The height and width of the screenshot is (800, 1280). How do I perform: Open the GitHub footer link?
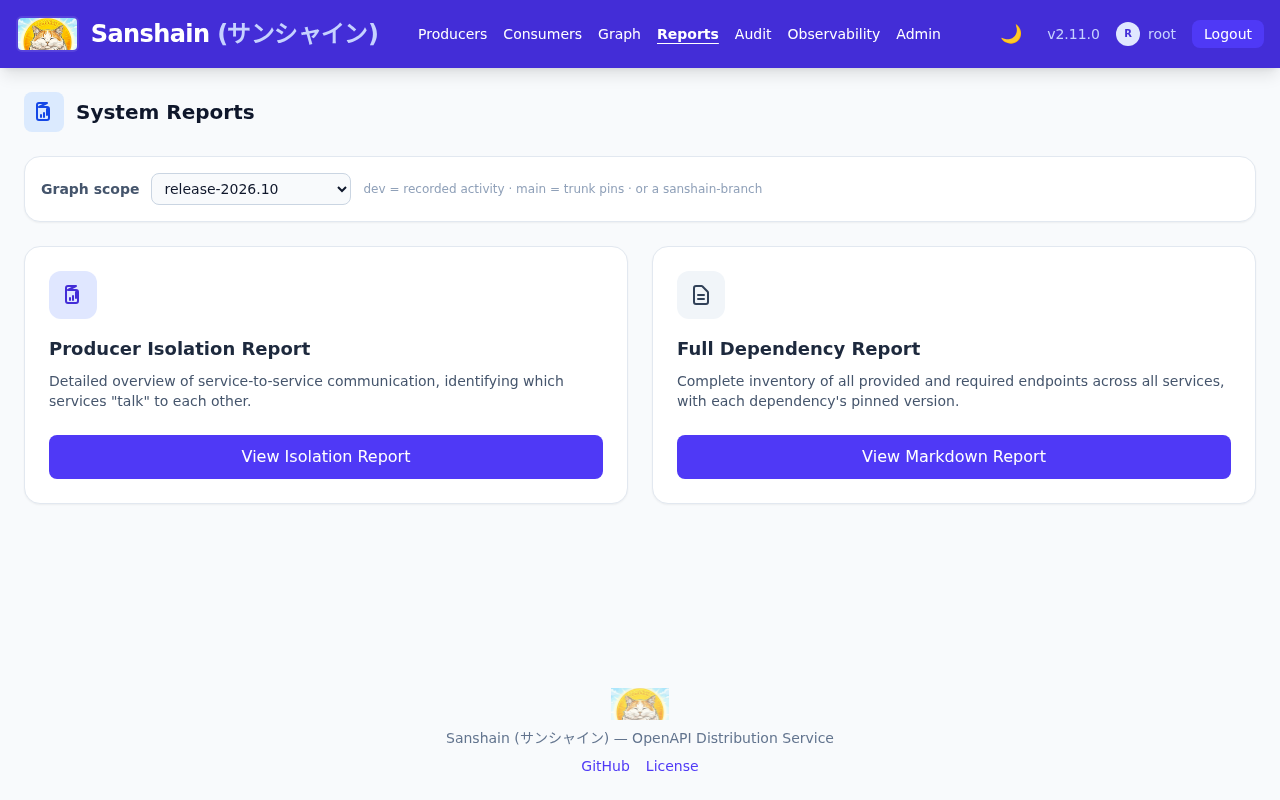606,766
